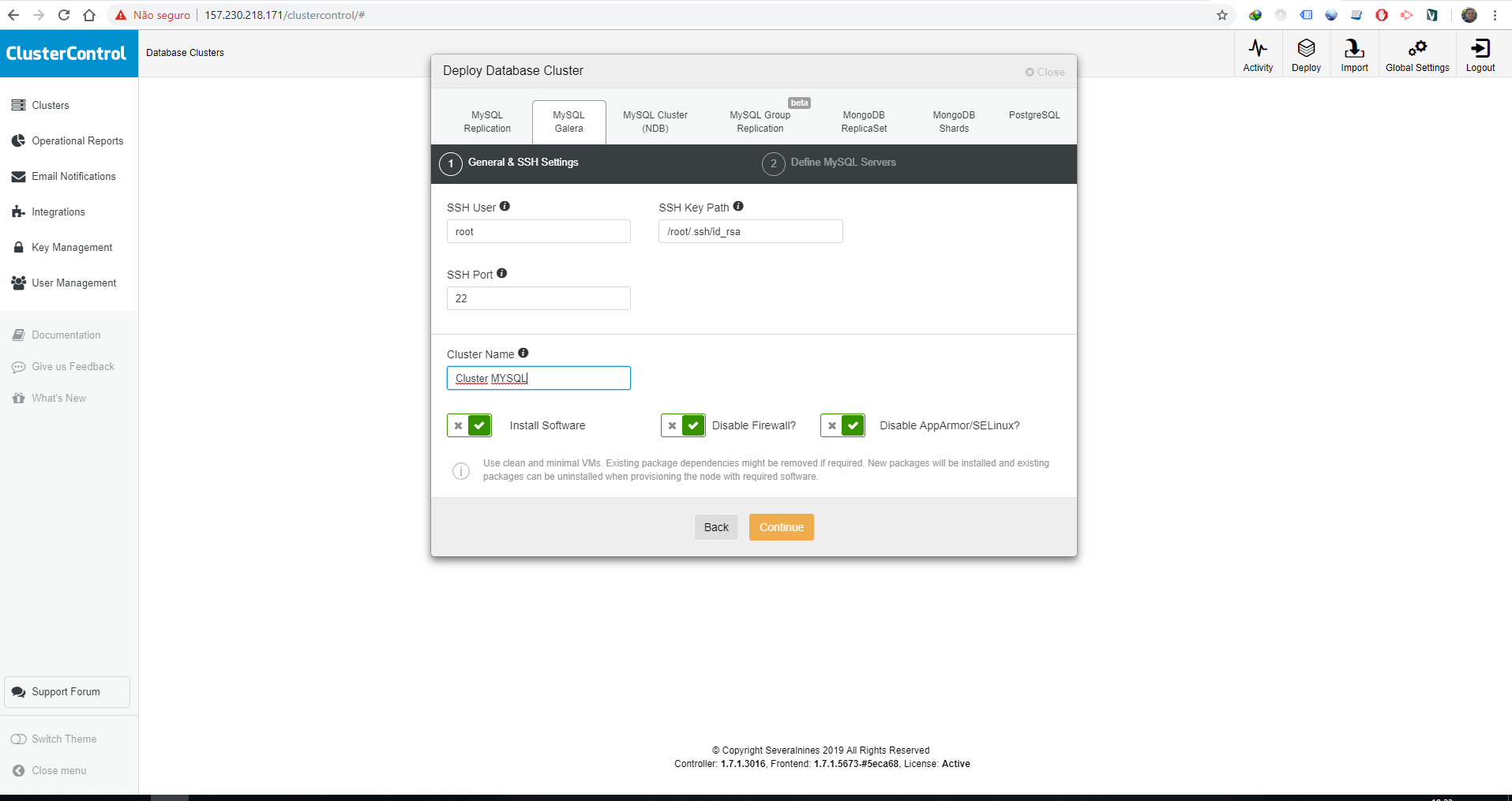
Task: Collapse the sidebar using Close menu
Action: pos(58,770)
